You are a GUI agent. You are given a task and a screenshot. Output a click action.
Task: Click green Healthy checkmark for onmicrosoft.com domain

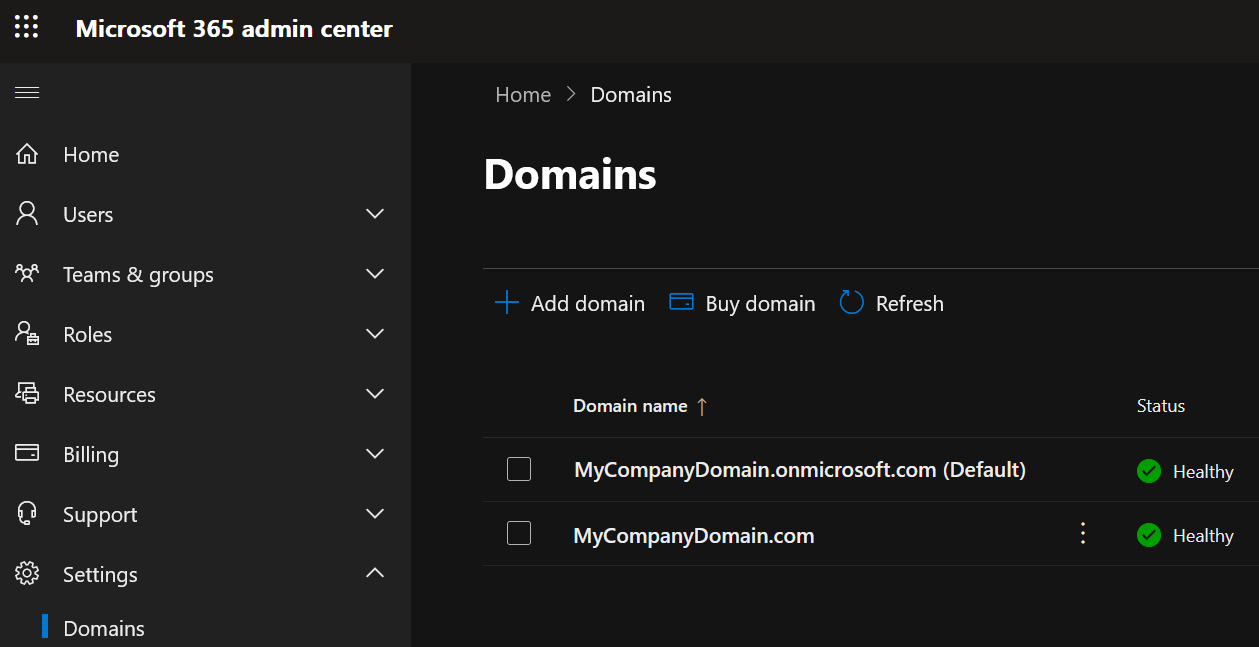click(x=1149, y=471)
